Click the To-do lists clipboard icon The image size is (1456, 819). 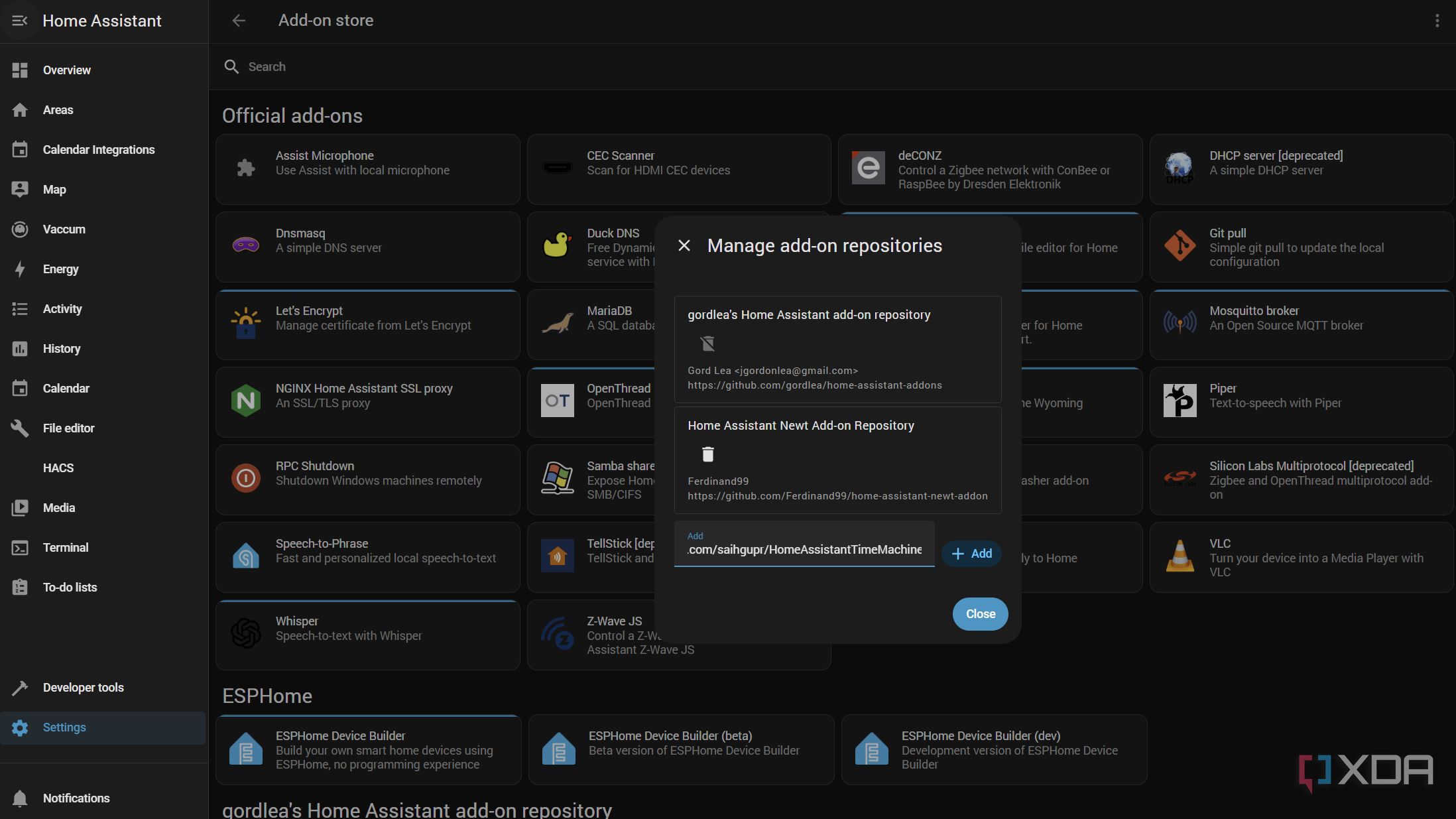20,588
